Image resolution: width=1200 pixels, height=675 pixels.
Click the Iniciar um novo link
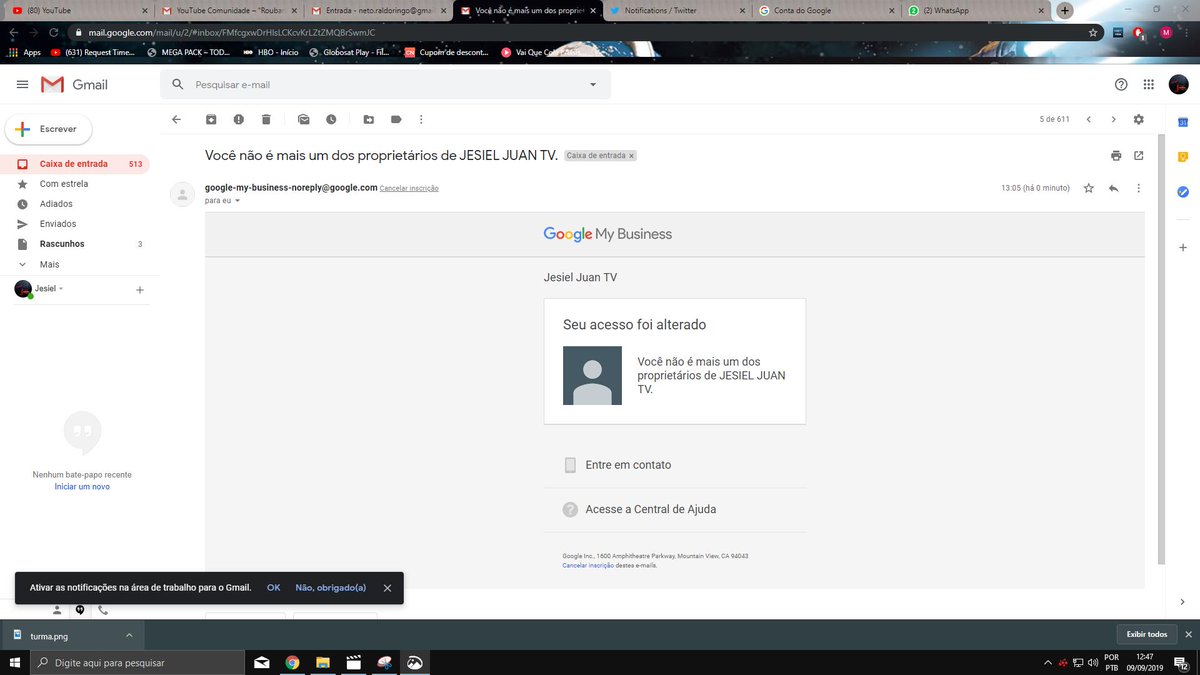click(x=82, y=486)
